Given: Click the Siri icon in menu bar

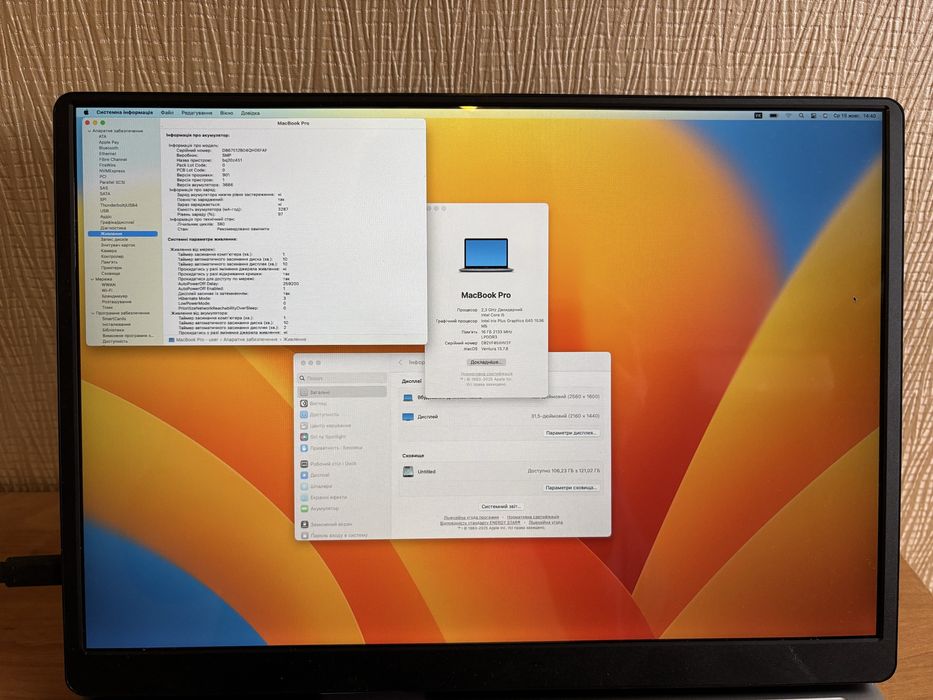Looking at the screenshot, I should click(825, 115).
